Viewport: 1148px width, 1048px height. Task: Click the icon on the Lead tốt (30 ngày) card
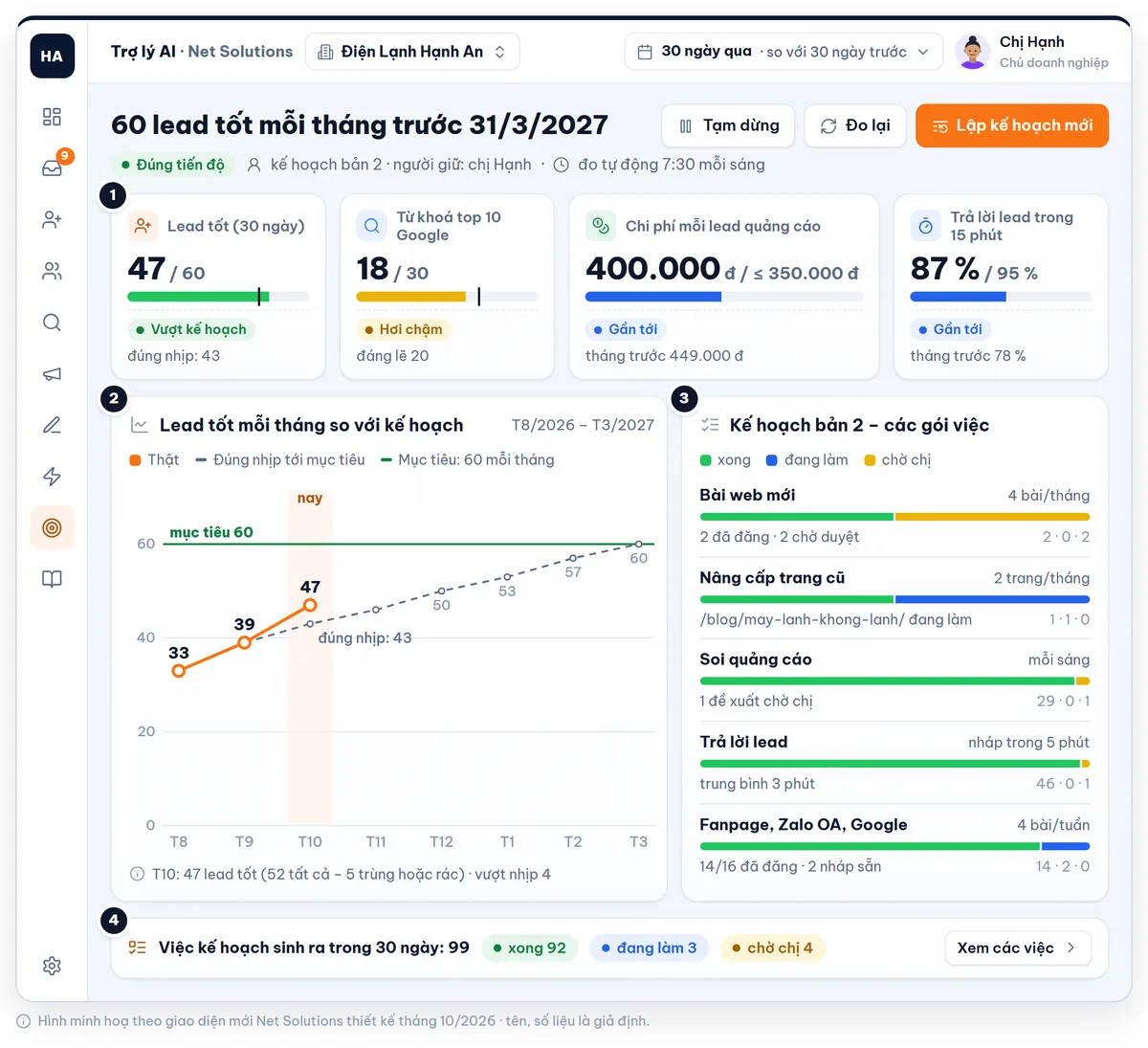[x=143, y=226]
